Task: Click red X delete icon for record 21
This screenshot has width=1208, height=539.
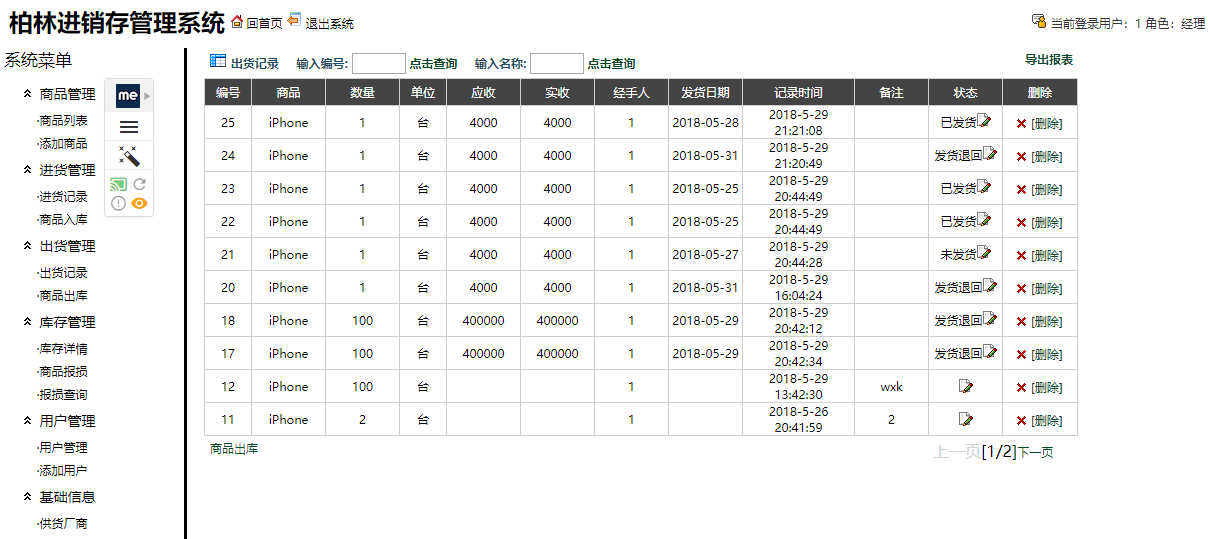Action: (1021, 255)
